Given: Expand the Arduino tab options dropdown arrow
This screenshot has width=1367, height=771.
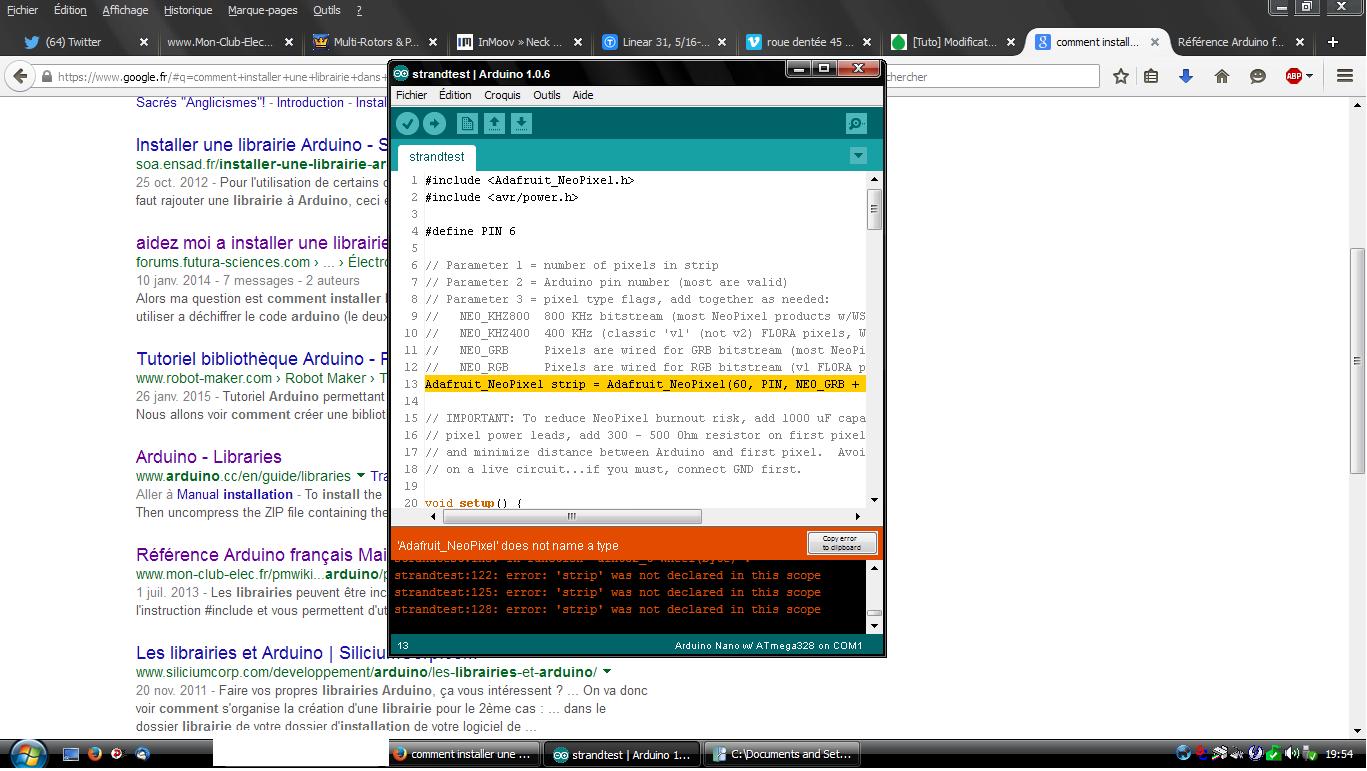Looking at the screenshot, I should 858,156.
